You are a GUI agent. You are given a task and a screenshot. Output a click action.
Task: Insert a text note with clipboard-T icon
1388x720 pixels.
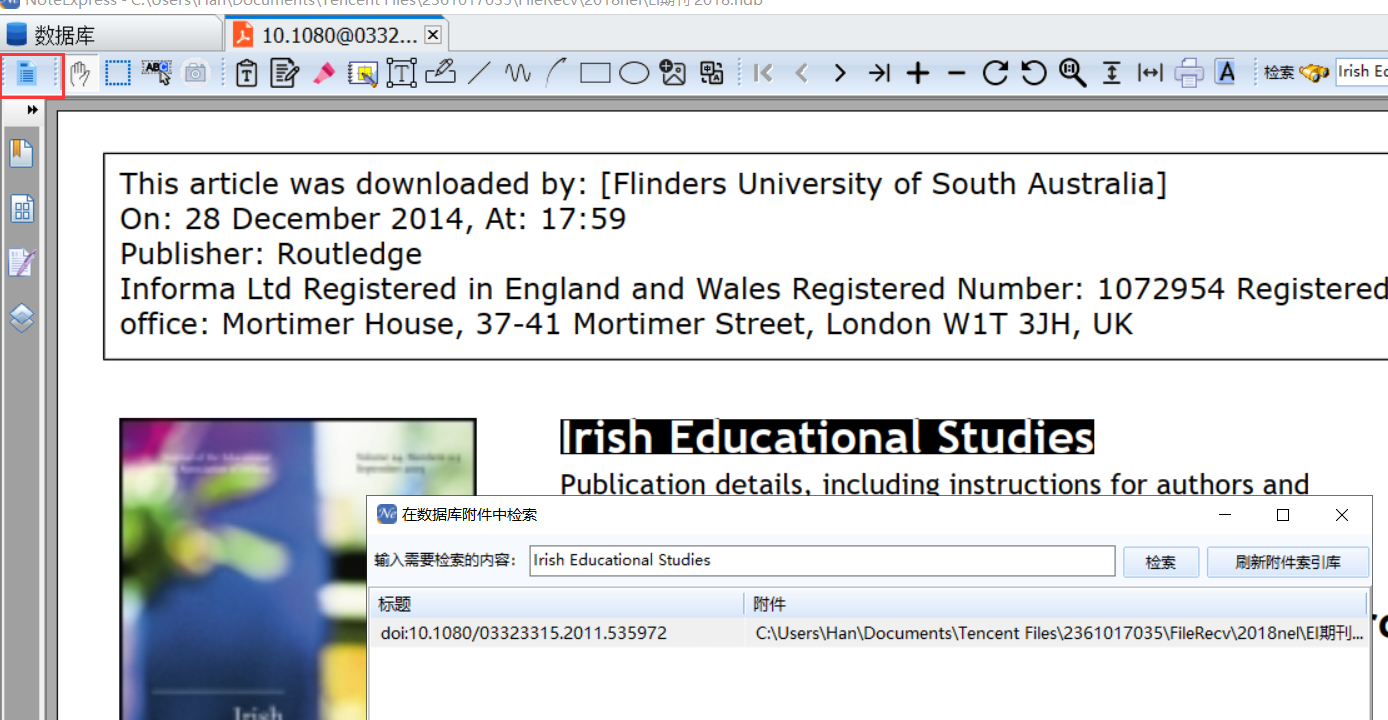pyautogui.click(x=247, y=73)
